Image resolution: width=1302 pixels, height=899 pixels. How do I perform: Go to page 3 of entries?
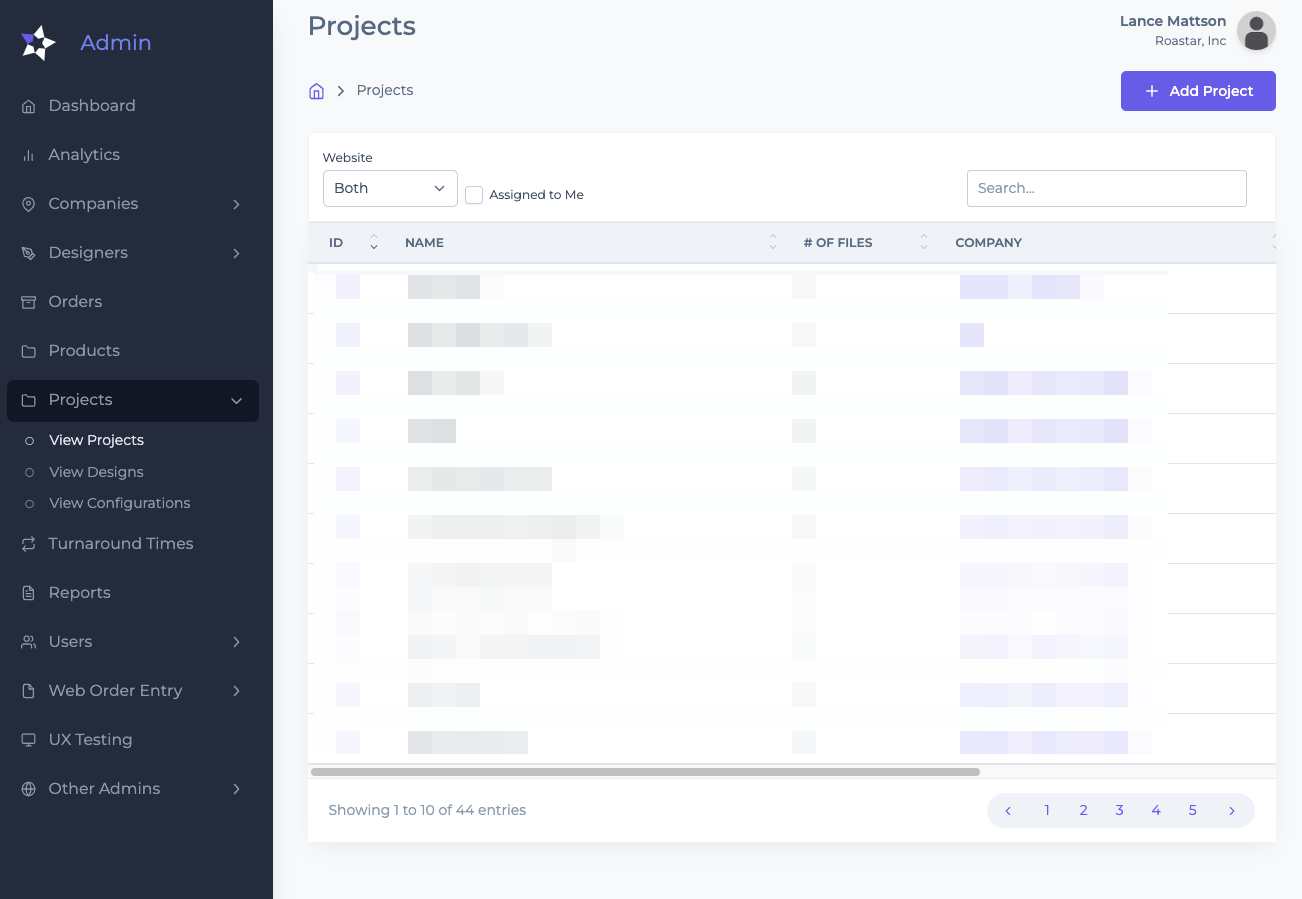[1120, 810]
